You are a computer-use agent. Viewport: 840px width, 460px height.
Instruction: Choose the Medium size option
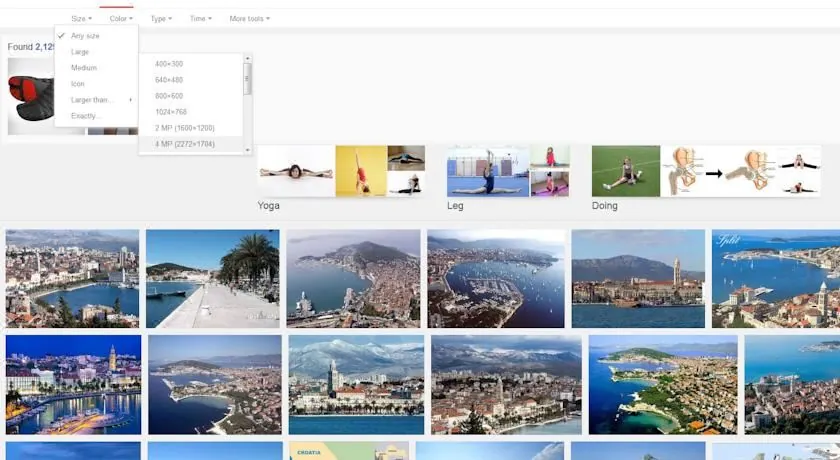[96, 68]
